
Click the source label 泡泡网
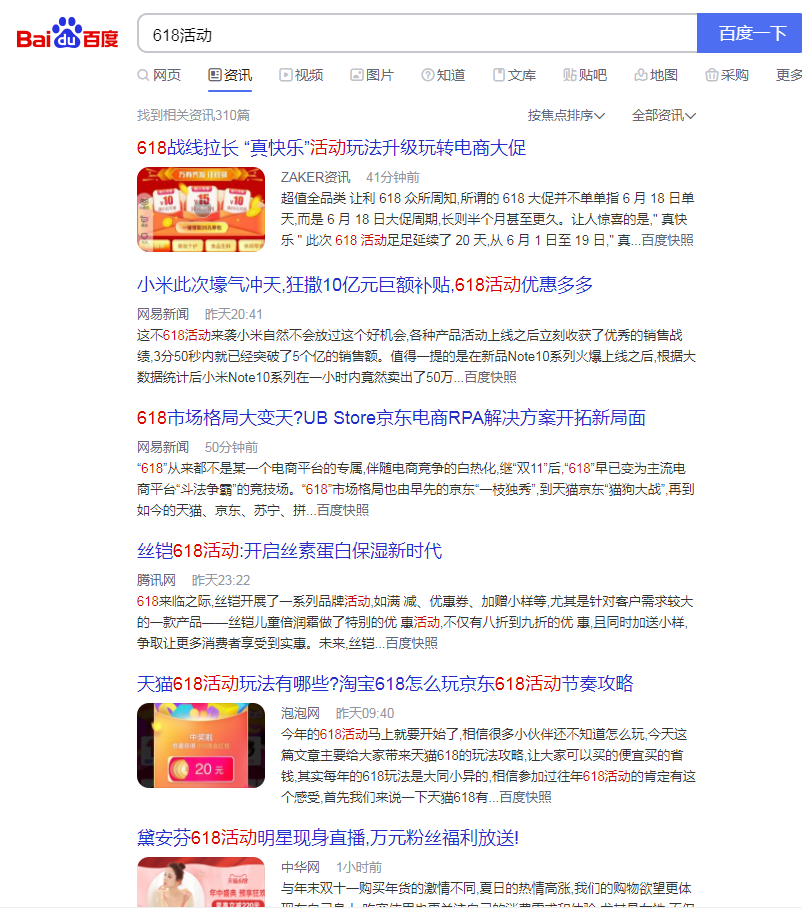pyautogui.click(x=301, y=713)
